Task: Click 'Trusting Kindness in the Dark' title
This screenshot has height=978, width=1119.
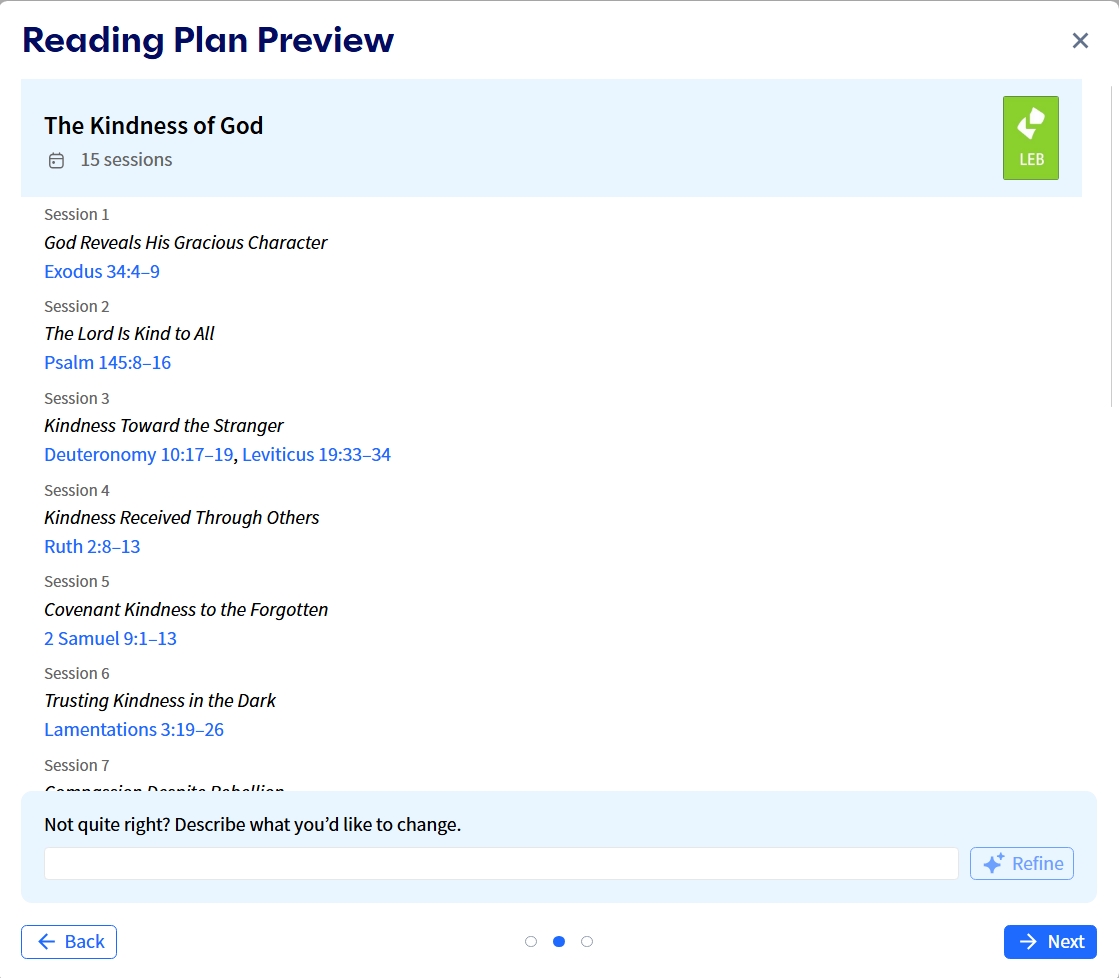Action: 160,701
